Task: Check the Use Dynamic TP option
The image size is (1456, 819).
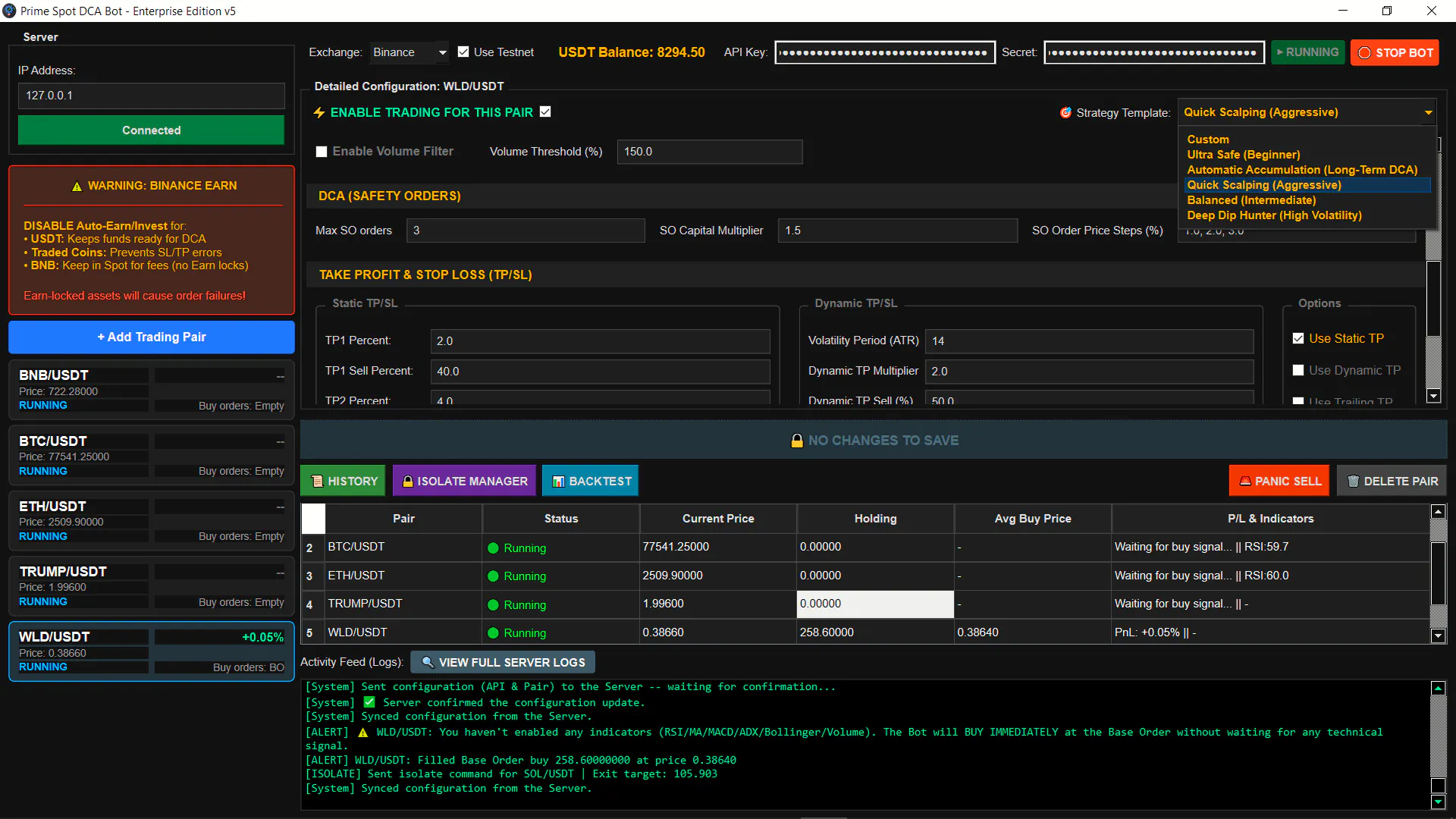Action: (x=1298, y=370)
